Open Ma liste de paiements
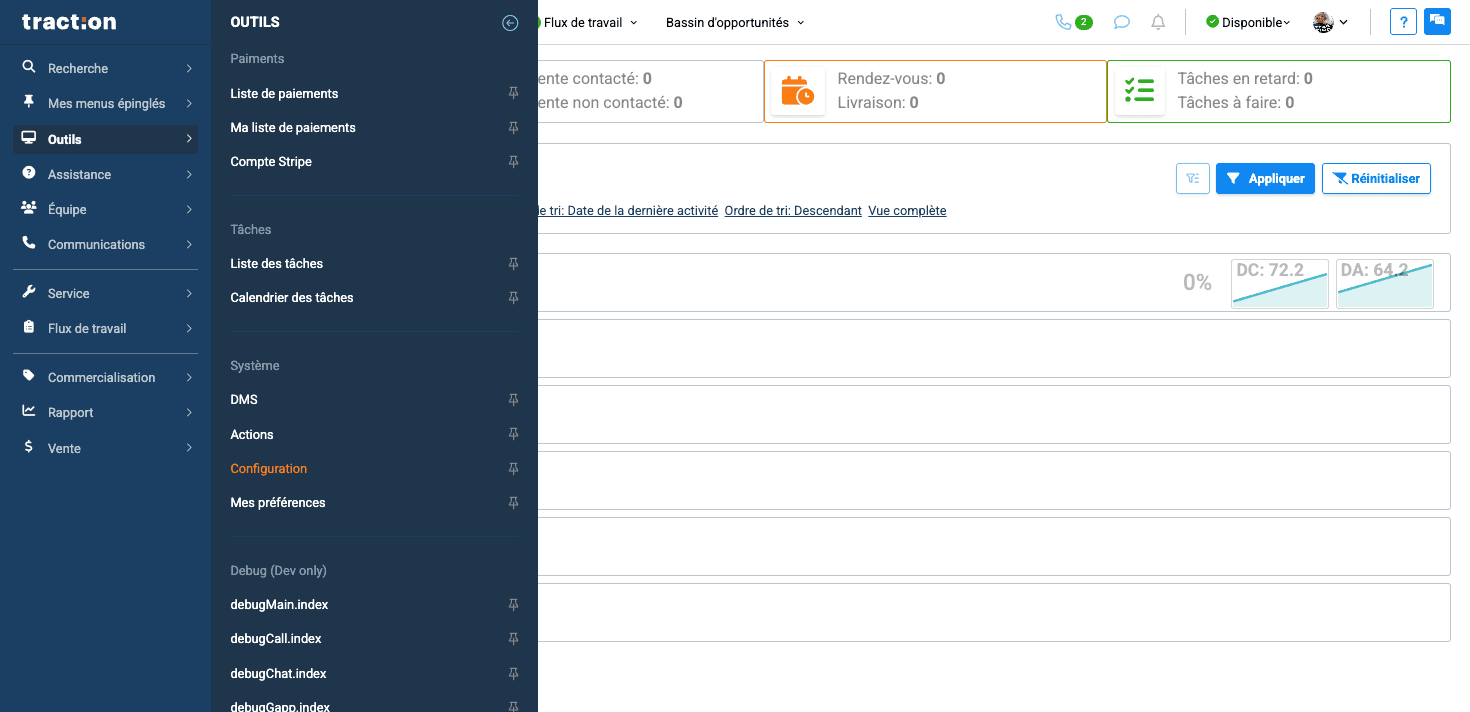The image size is (1470, 712). coord(293,127)
